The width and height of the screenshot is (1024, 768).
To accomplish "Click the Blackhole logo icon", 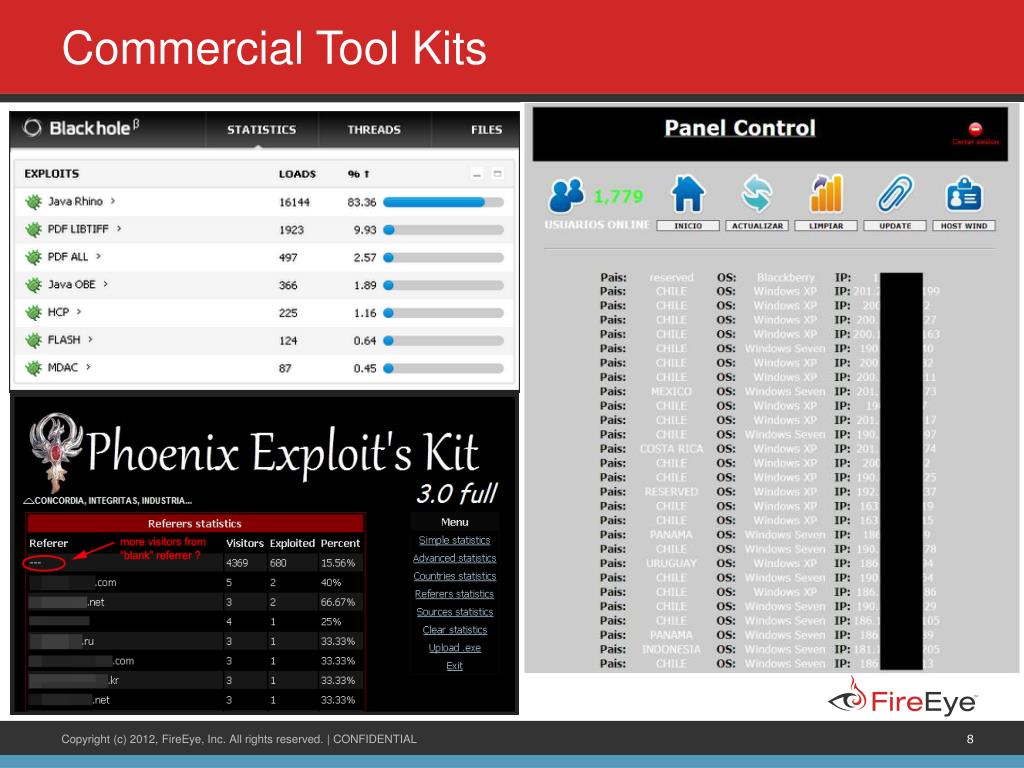I will (32, 127).
